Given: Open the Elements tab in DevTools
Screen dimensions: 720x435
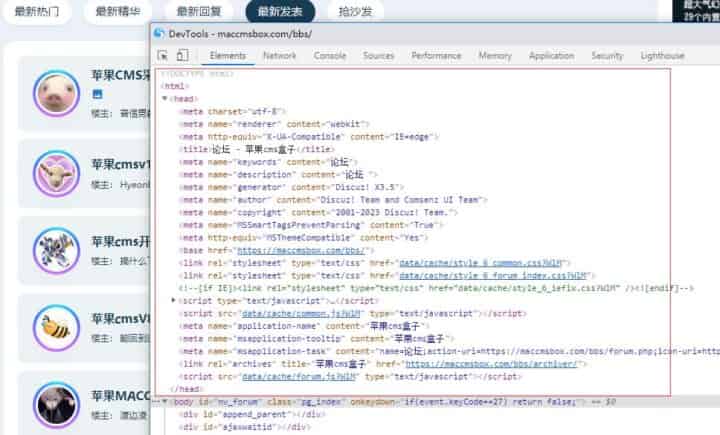Looking at the screenshot, I should 228,56.
